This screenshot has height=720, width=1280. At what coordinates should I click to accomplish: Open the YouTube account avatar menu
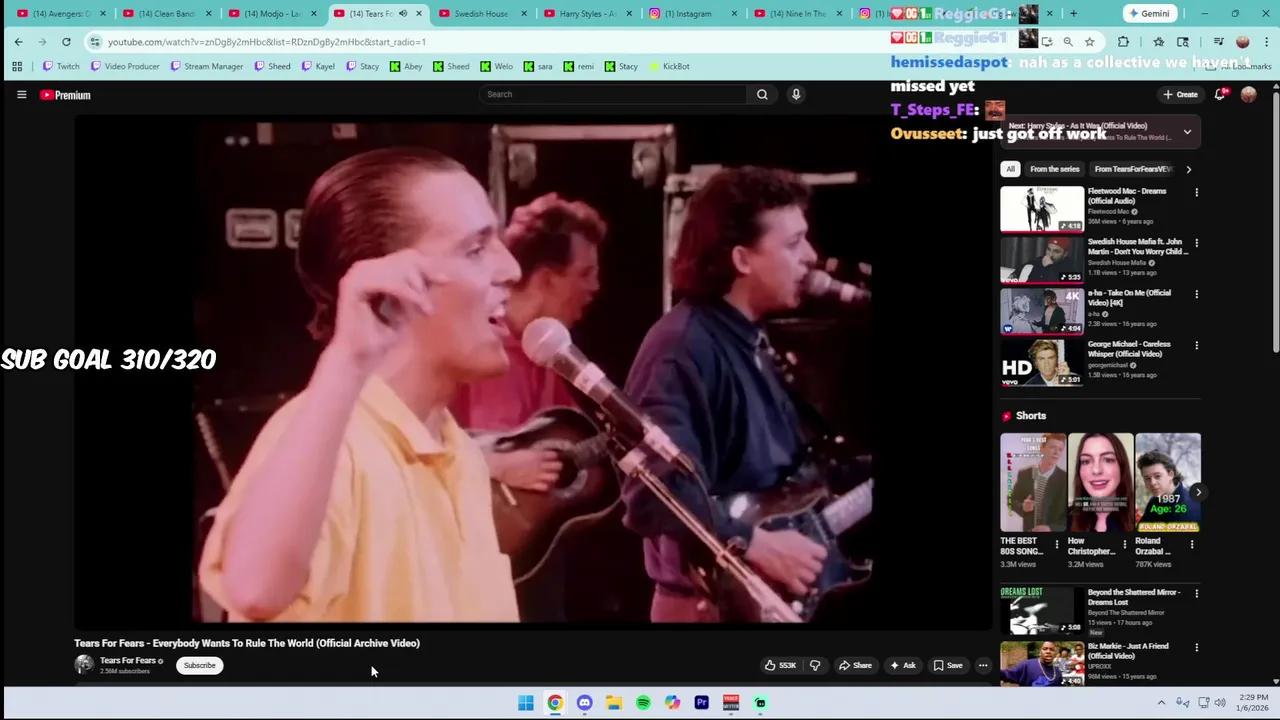click(x=1248, y=94)
